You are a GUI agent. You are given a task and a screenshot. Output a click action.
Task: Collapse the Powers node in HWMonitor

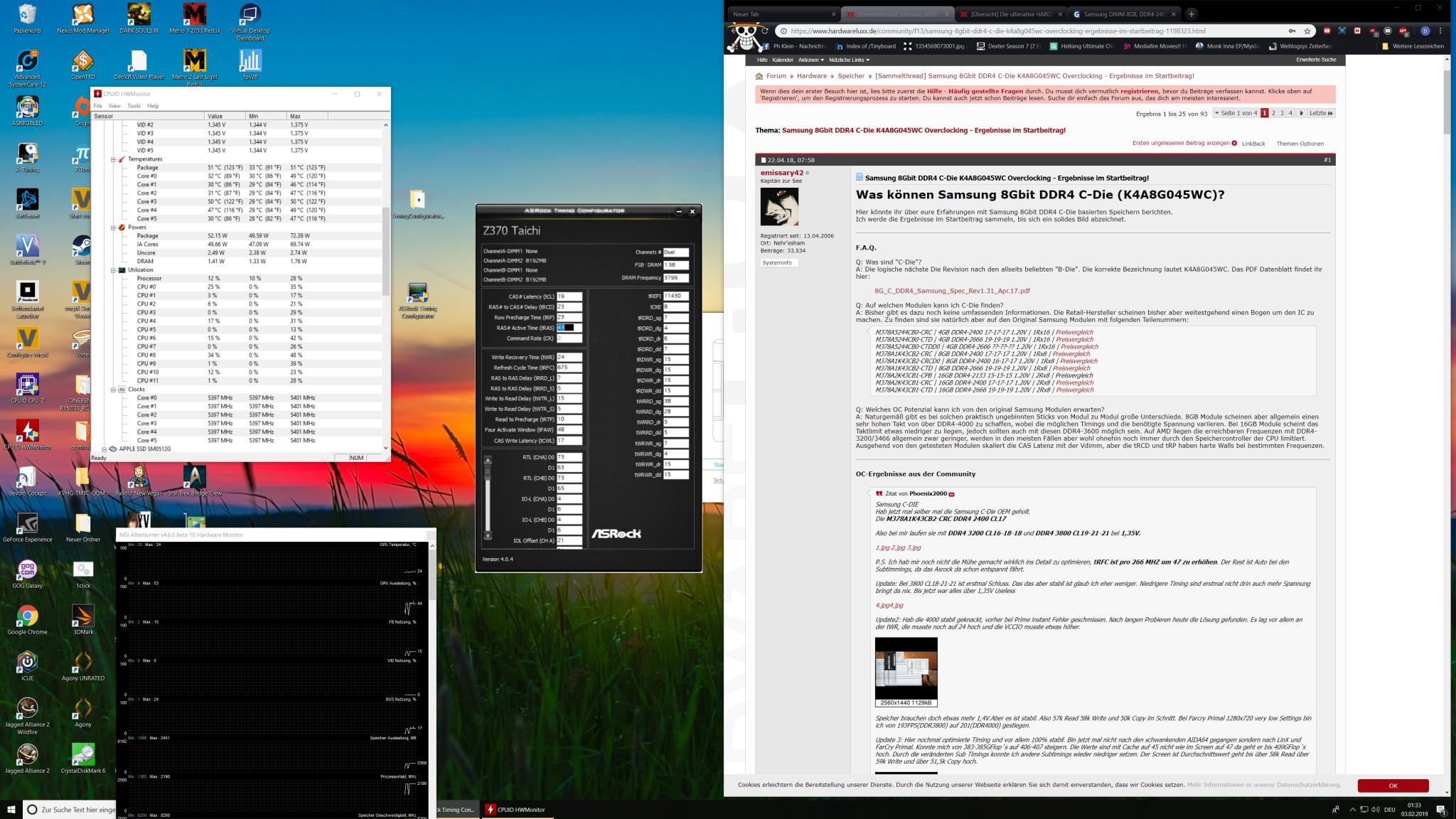click(x=113, y=227)
